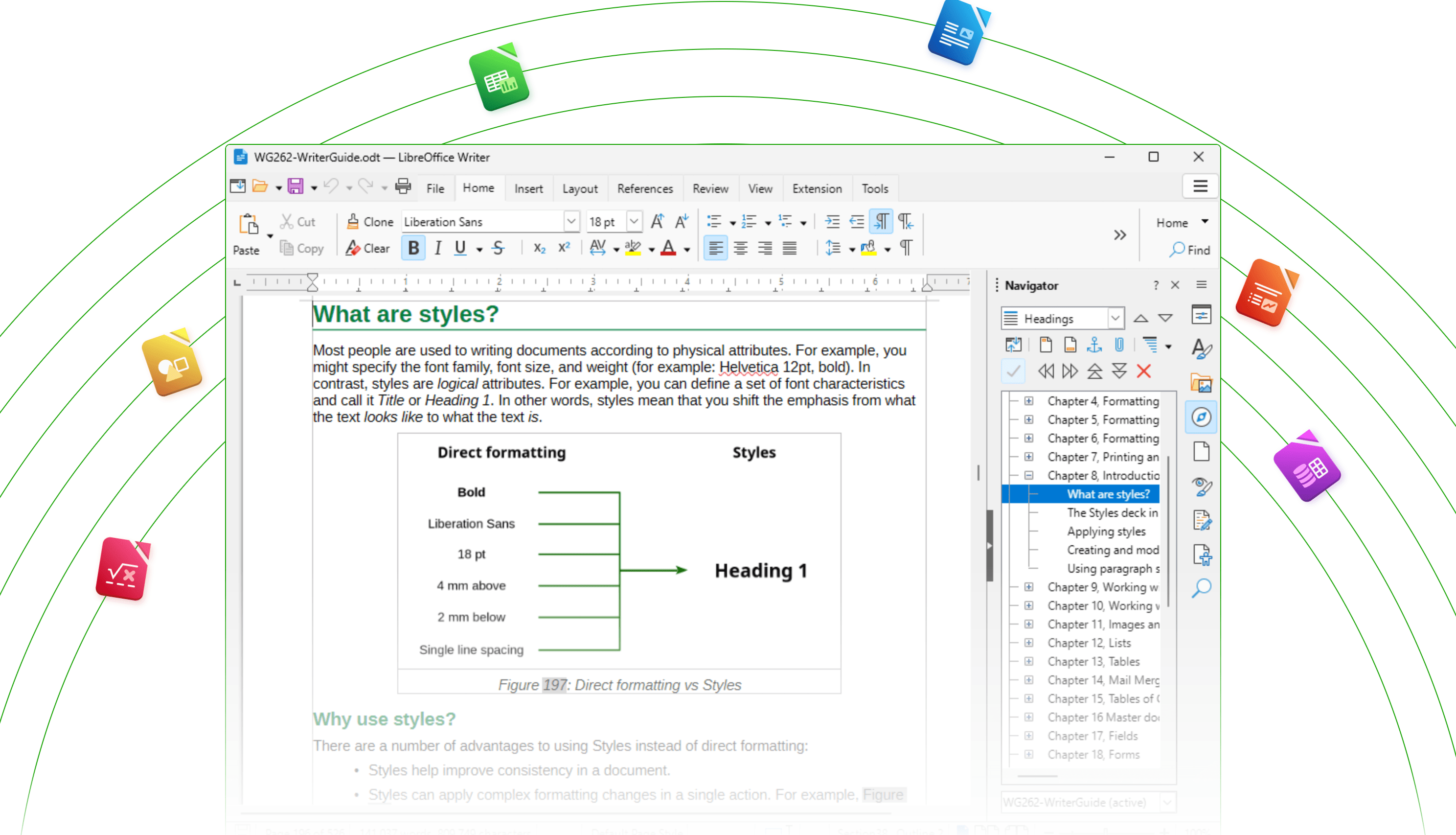1456x835 pixels.
Task: Toggle right-to-left paragraph direction
Action: pos(906,222)
